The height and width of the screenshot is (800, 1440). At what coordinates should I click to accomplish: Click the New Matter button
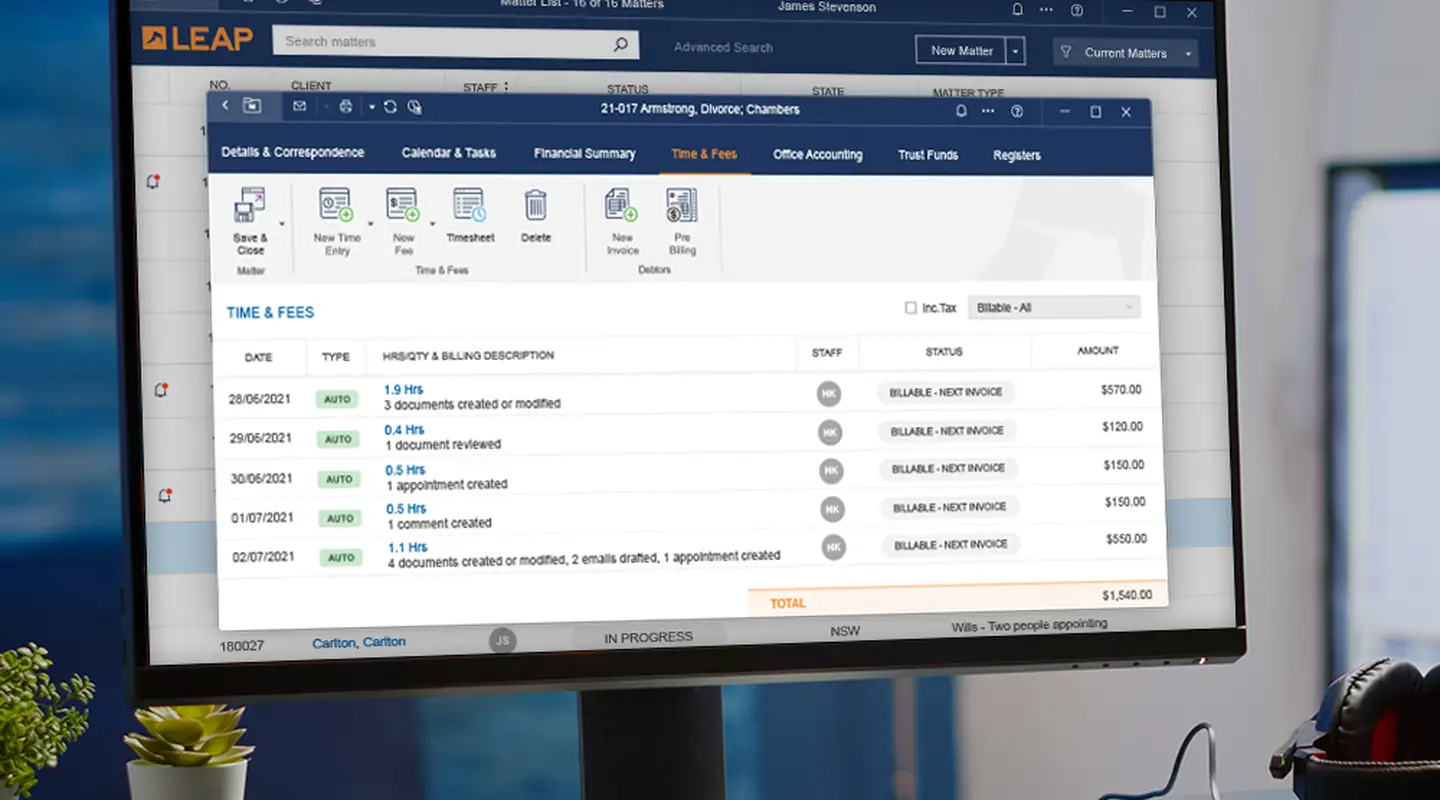pos(961,51)
